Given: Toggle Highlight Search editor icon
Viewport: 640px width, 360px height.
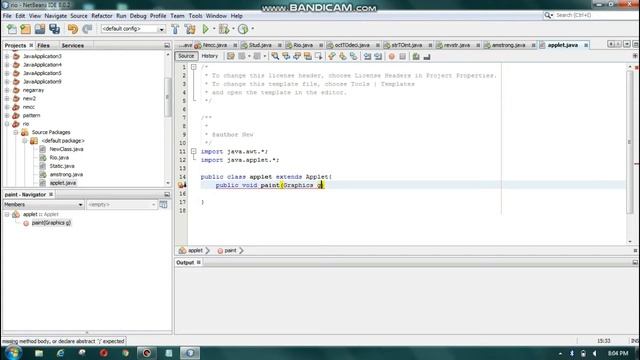Looking at the screenshot, I should [308, 56].
